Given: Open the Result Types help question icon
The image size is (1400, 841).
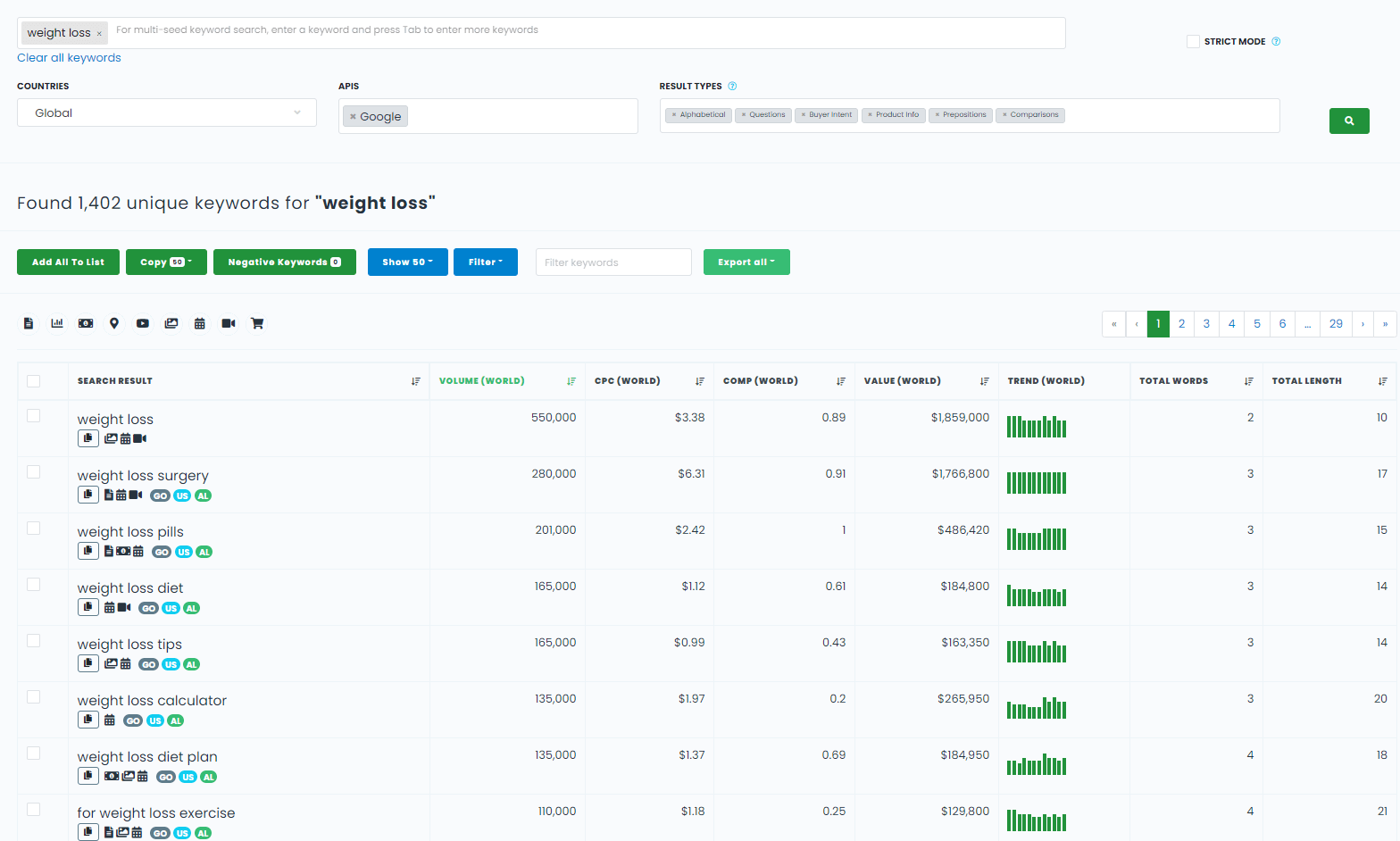Looking at the screenshot, I should tap(732, 86).
